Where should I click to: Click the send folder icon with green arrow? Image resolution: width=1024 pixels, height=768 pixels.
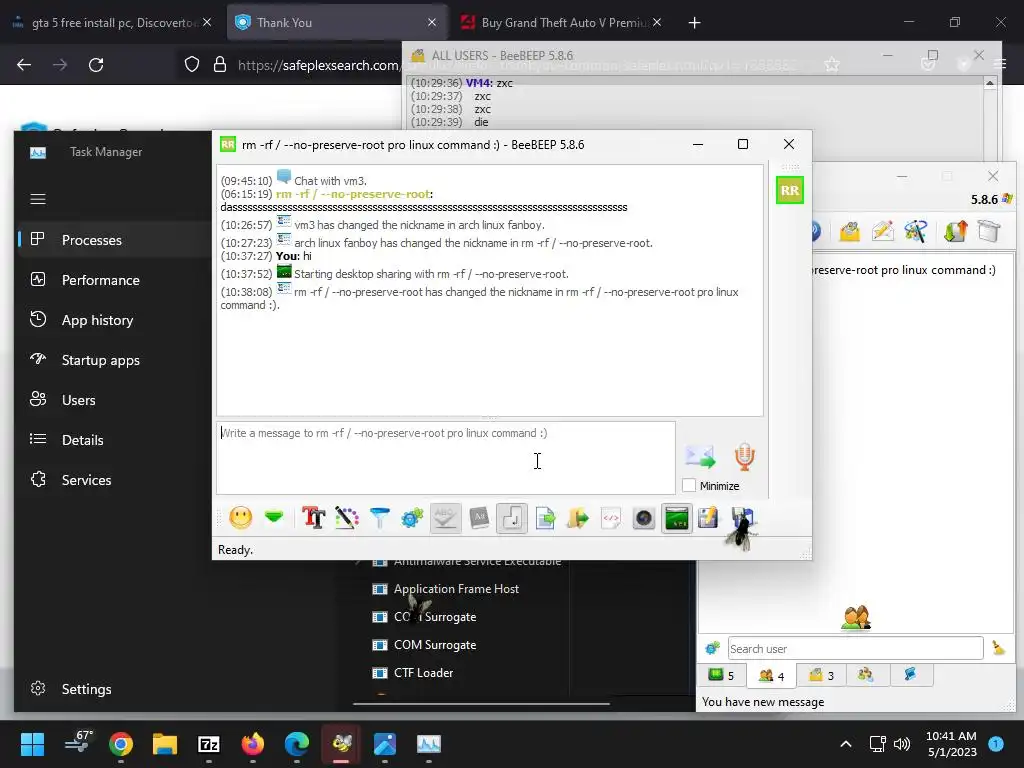tap(578, 519)
